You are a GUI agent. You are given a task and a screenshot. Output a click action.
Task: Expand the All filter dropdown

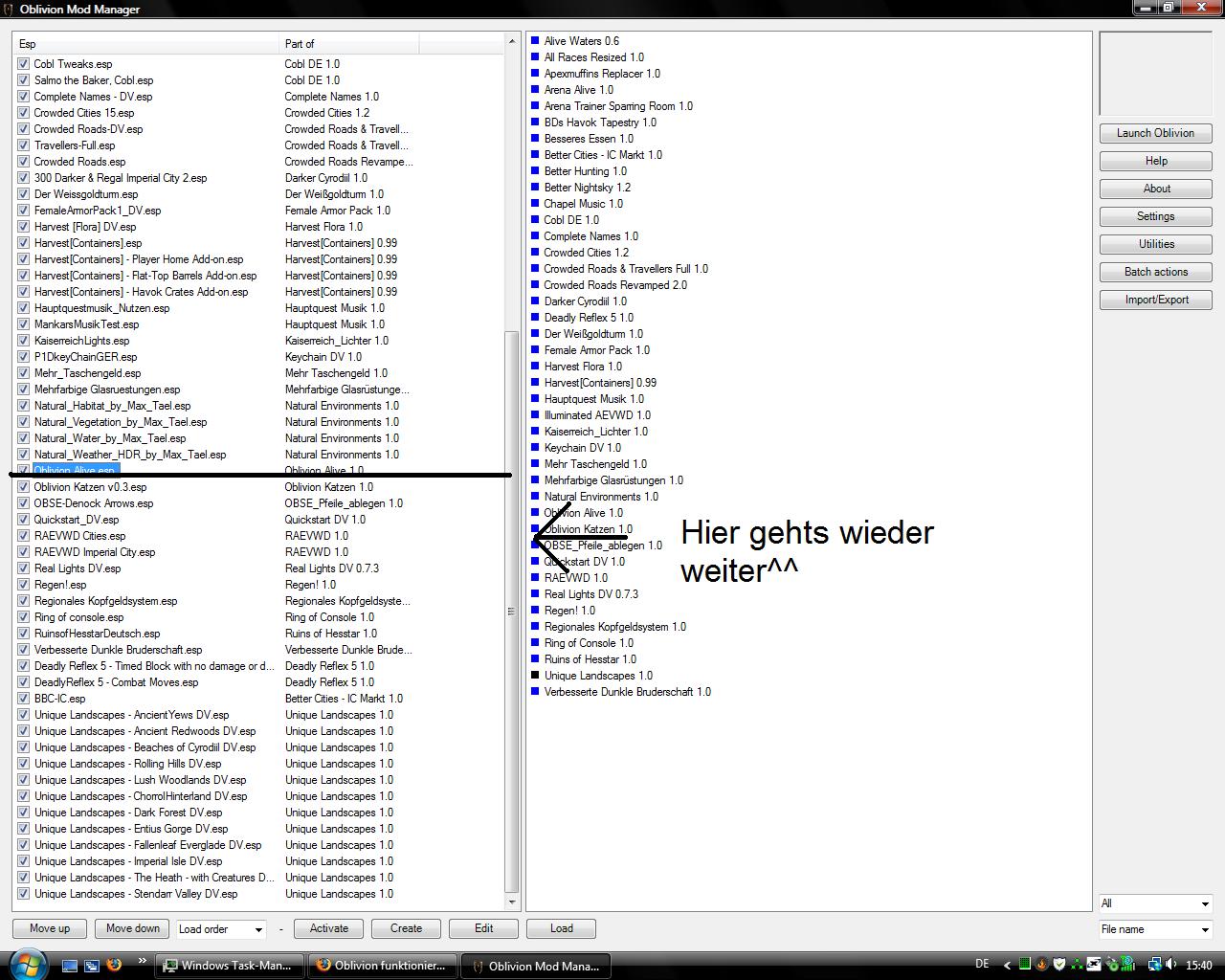click(1155, 903)
